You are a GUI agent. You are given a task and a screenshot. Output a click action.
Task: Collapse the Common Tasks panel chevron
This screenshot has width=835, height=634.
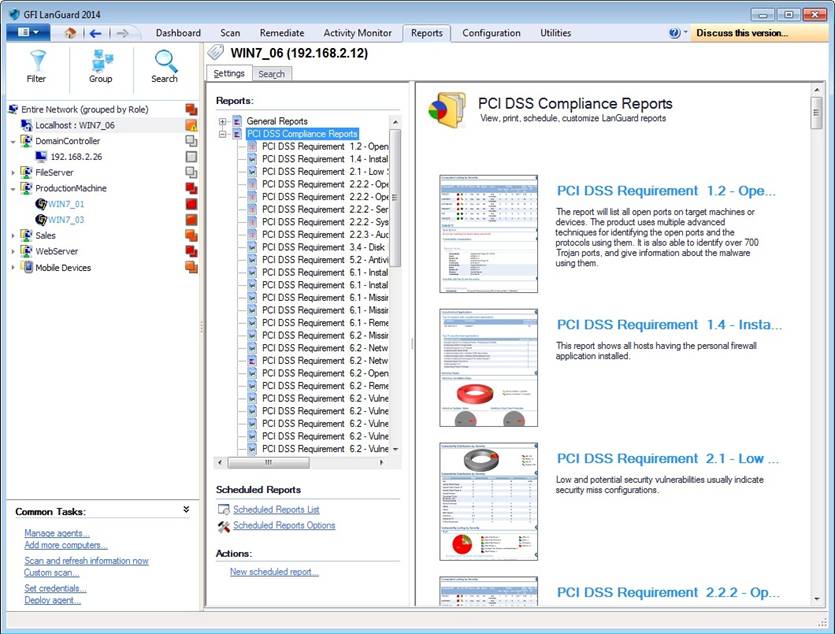point(186,509)
